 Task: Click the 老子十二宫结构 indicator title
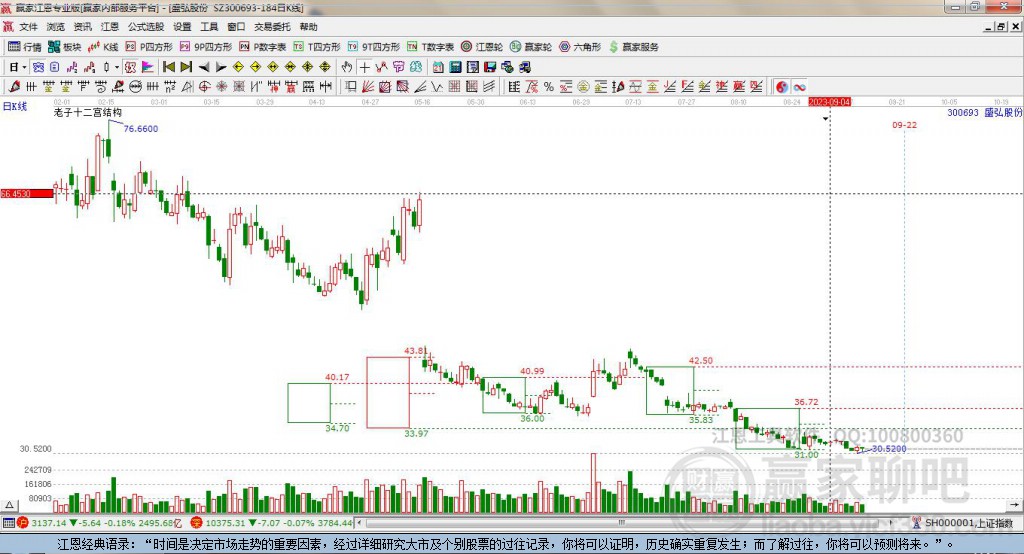(88, 113)
